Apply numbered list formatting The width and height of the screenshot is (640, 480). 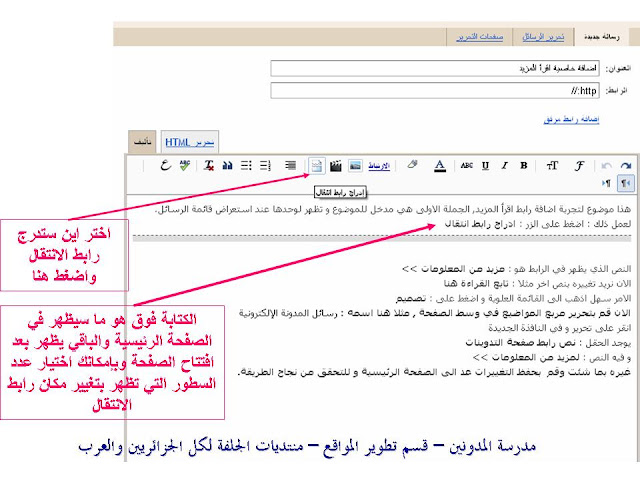pyautogui.click(x=265, y=166)
